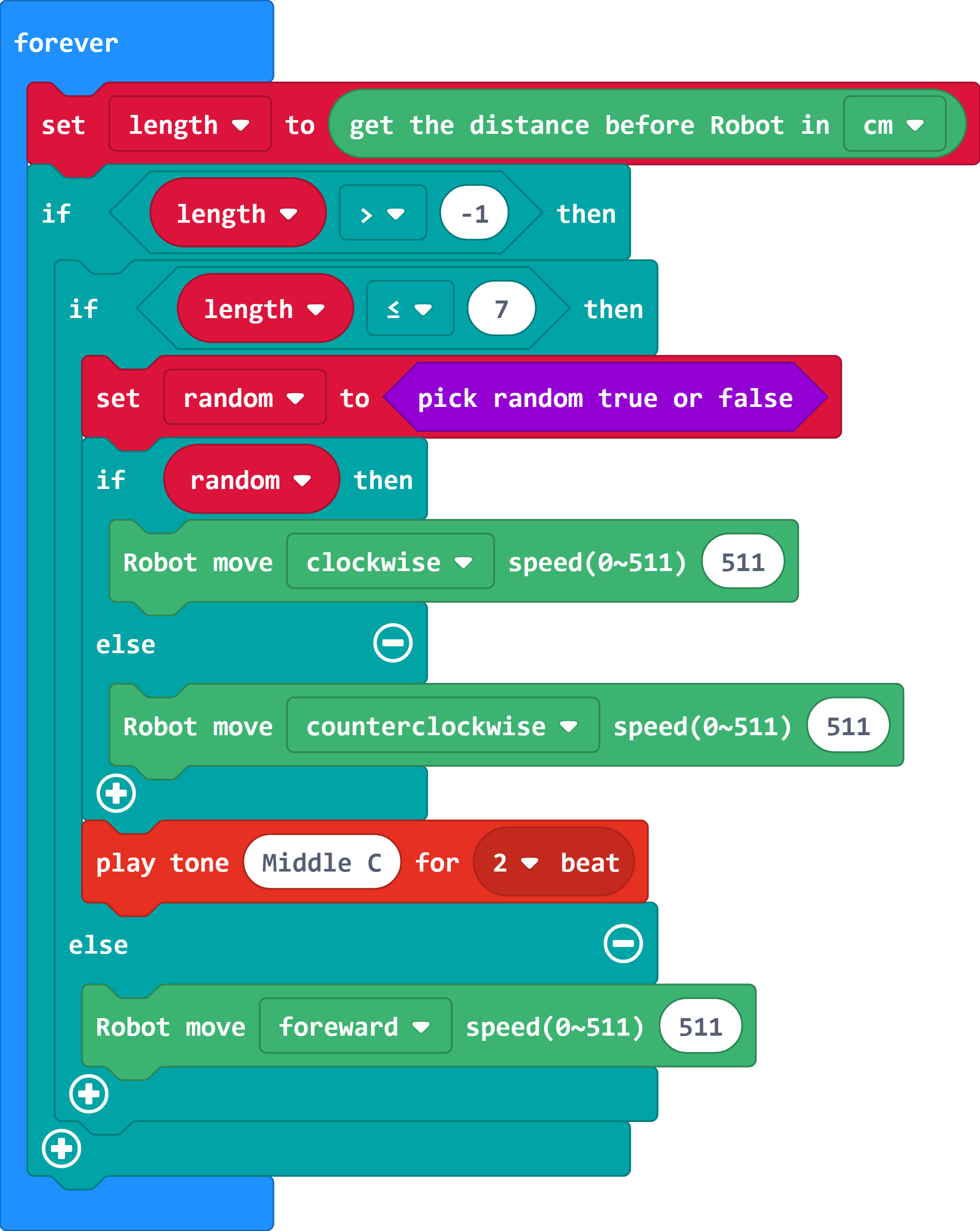Select the forever block header
980x1231 pixels.
click(x=66, y=43)
